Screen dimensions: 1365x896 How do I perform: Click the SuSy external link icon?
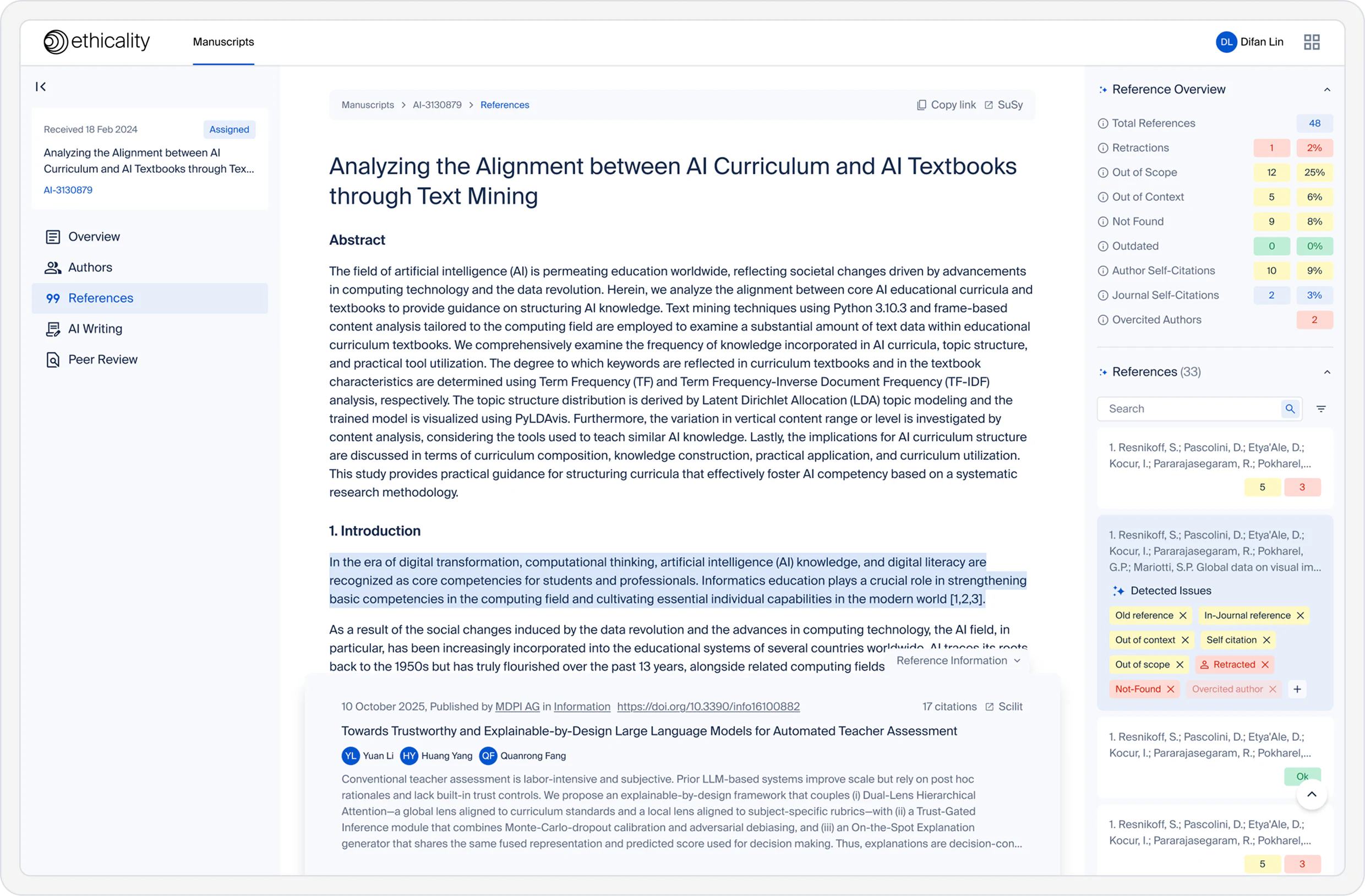coord(989,105)
